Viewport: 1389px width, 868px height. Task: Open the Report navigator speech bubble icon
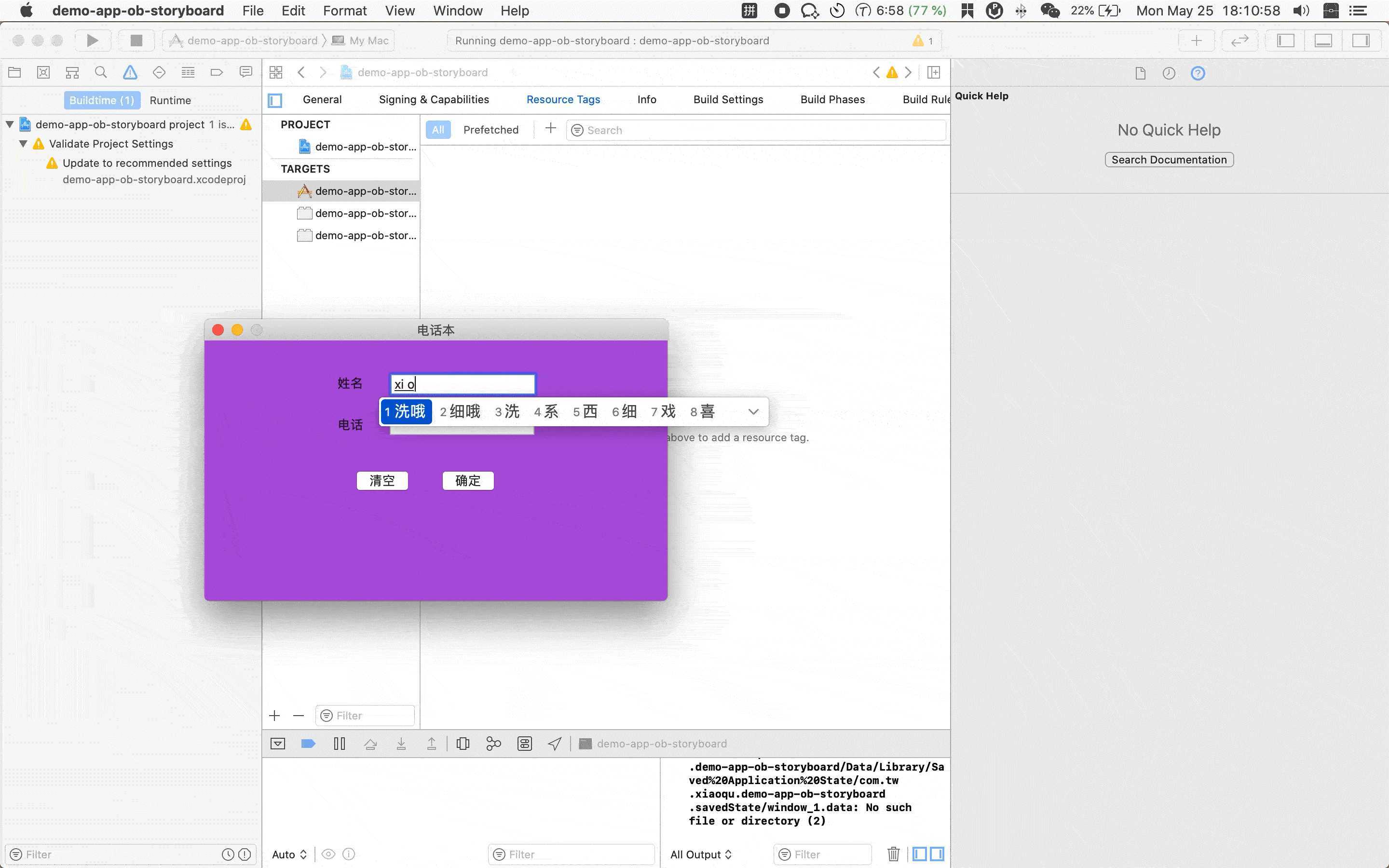[x=245, y=72]
